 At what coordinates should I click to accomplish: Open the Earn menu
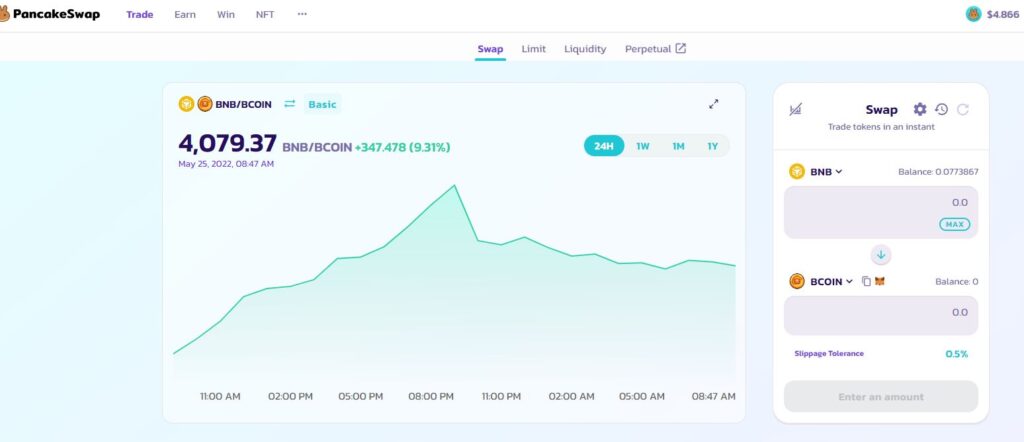[185, 14]
